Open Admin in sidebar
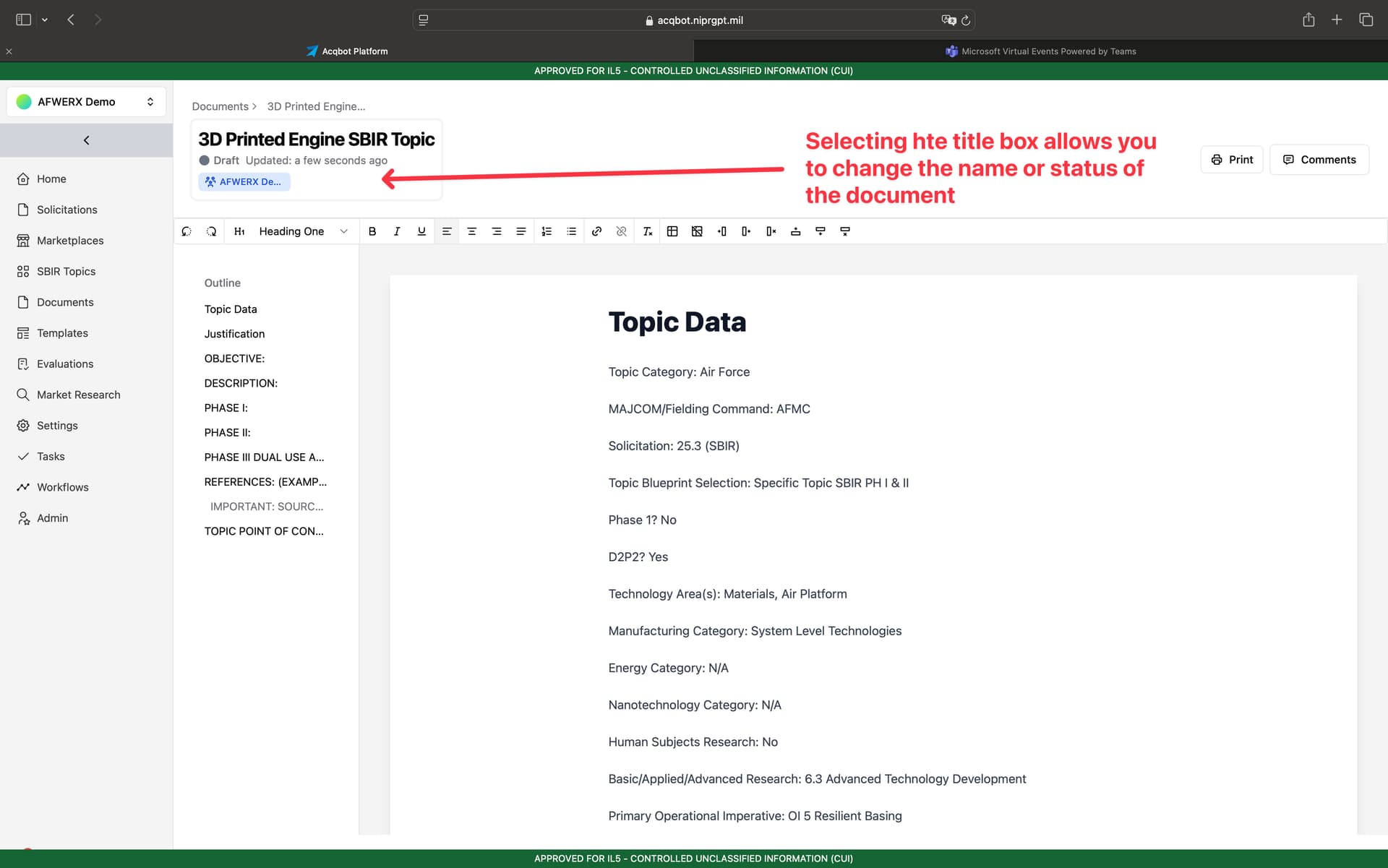 point(52,518)
